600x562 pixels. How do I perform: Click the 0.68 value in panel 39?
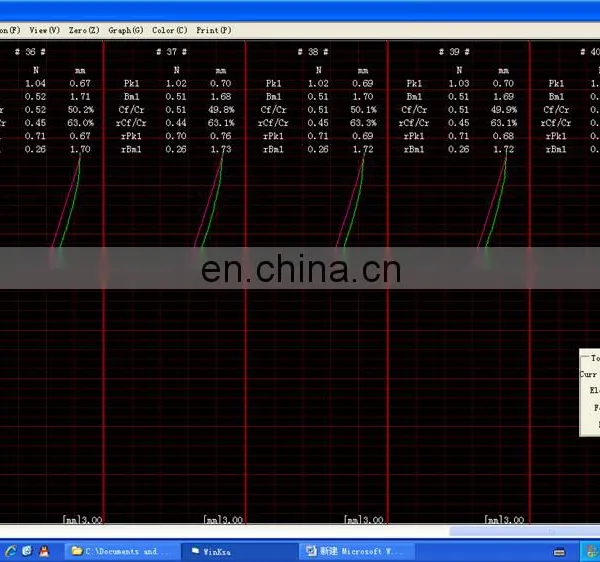(x=504, y=136)
